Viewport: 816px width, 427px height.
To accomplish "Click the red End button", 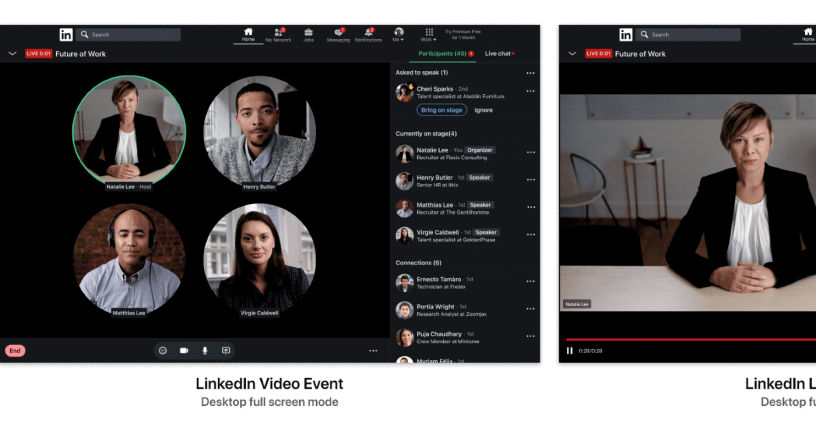I will tap(15, 351).
